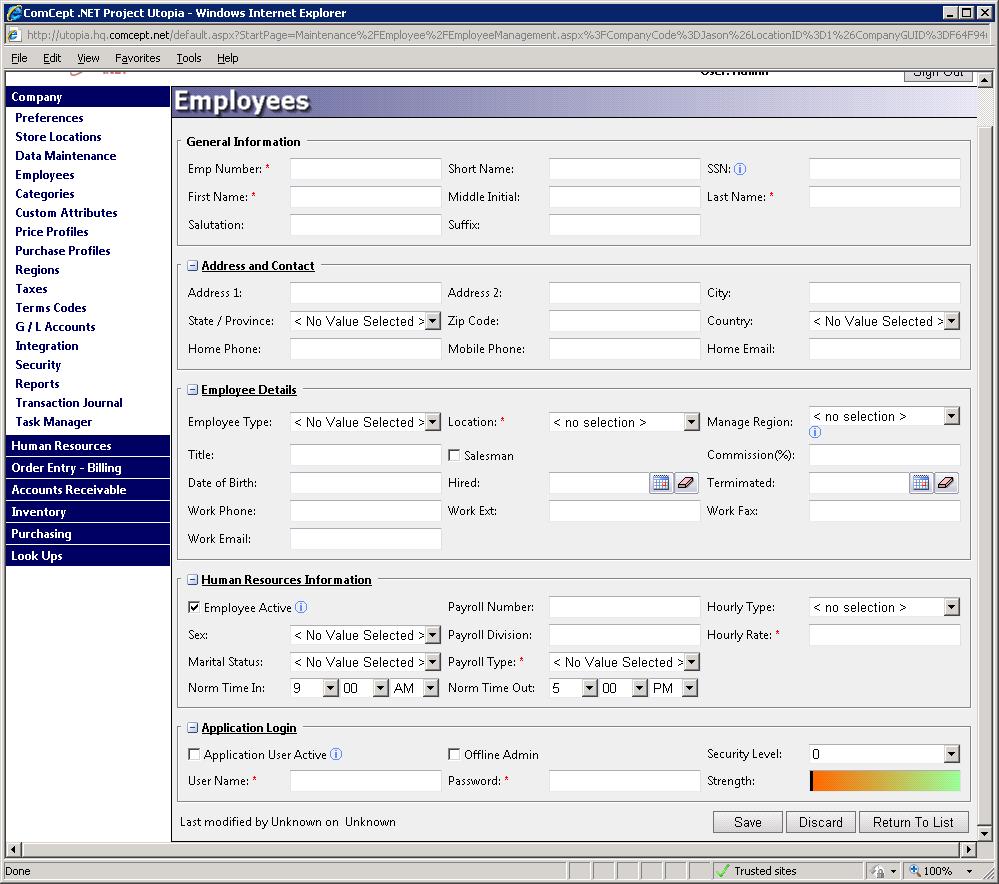
Task: Expand the Payroll Type dropdown
Action: click(691, 662)
